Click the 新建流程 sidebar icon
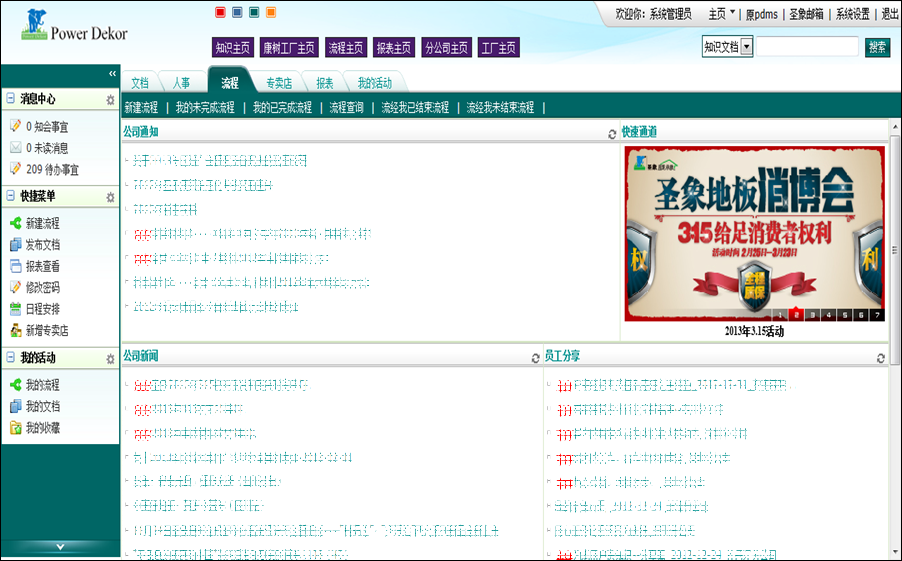The height and width of the screenshot is (561, 902). point(16,223)
